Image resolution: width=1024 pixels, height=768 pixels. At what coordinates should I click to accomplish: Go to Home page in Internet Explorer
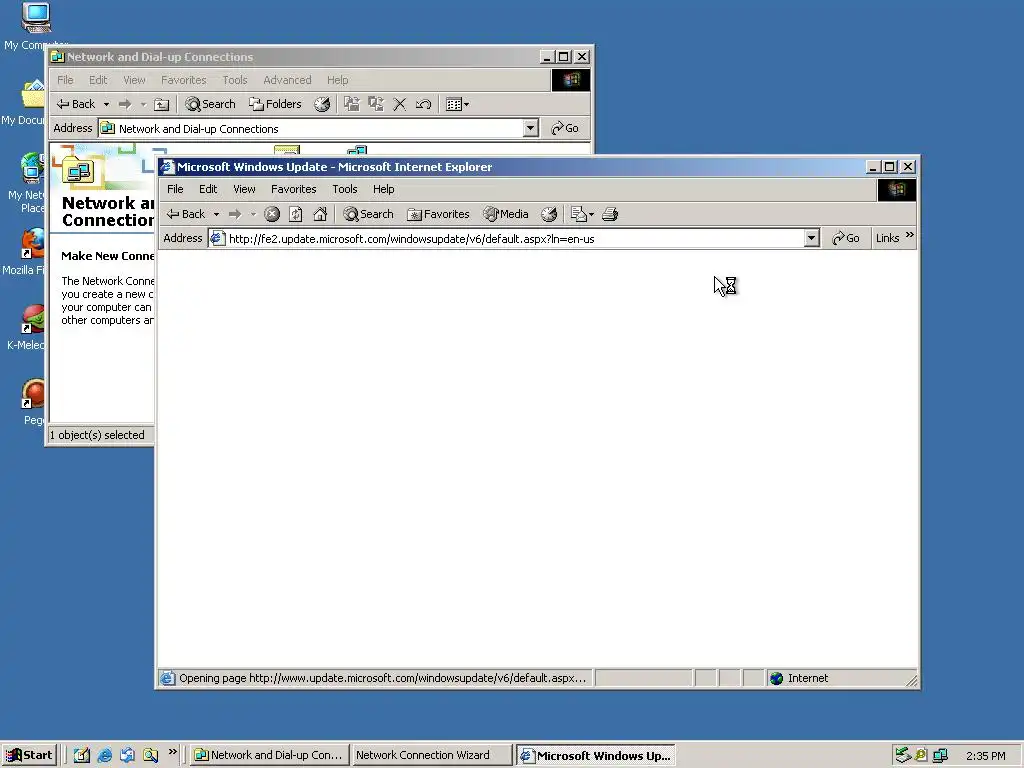click(320, 214)
